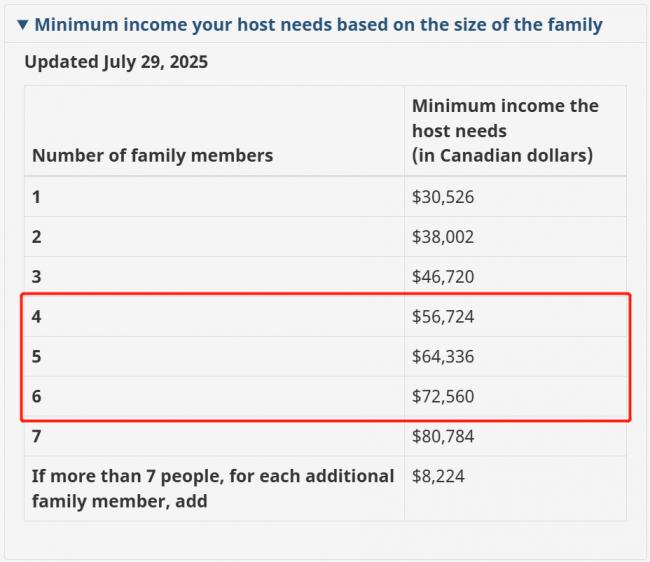Click the 'Minimum income your host needs' heading
650x562 pixels.
[x=319, y=24]
